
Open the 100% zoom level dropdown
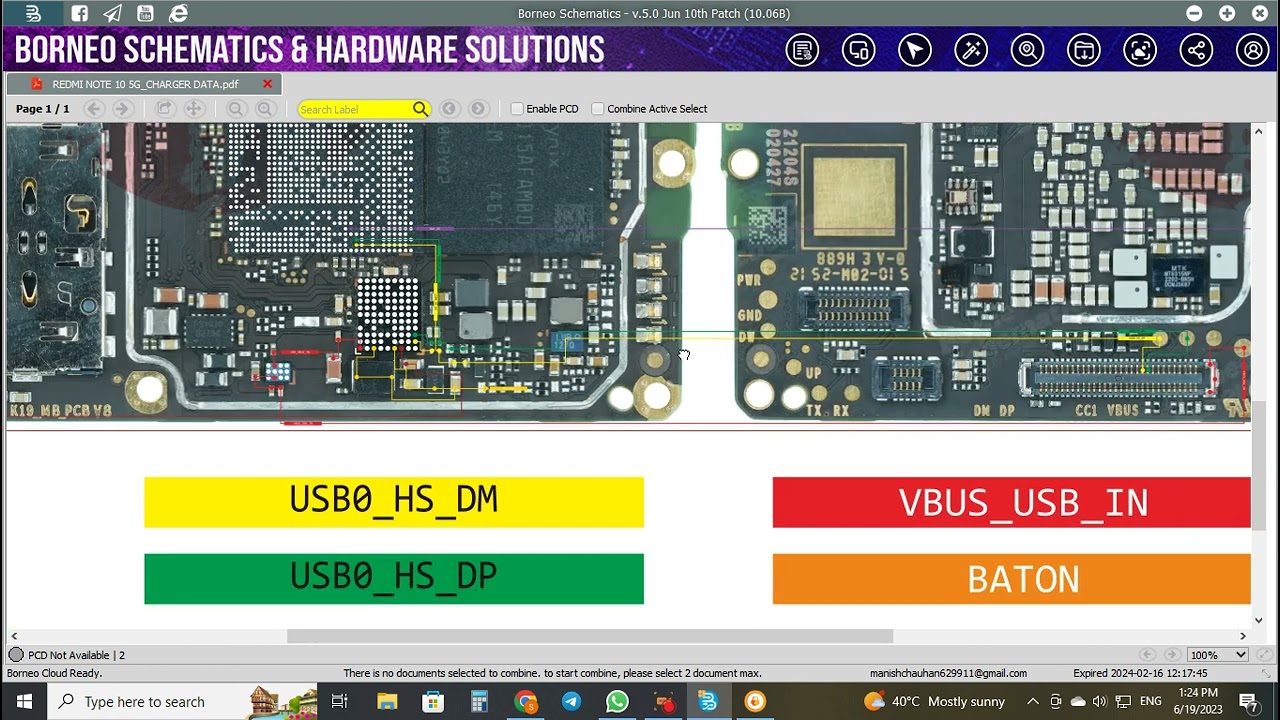(1217, 655)
